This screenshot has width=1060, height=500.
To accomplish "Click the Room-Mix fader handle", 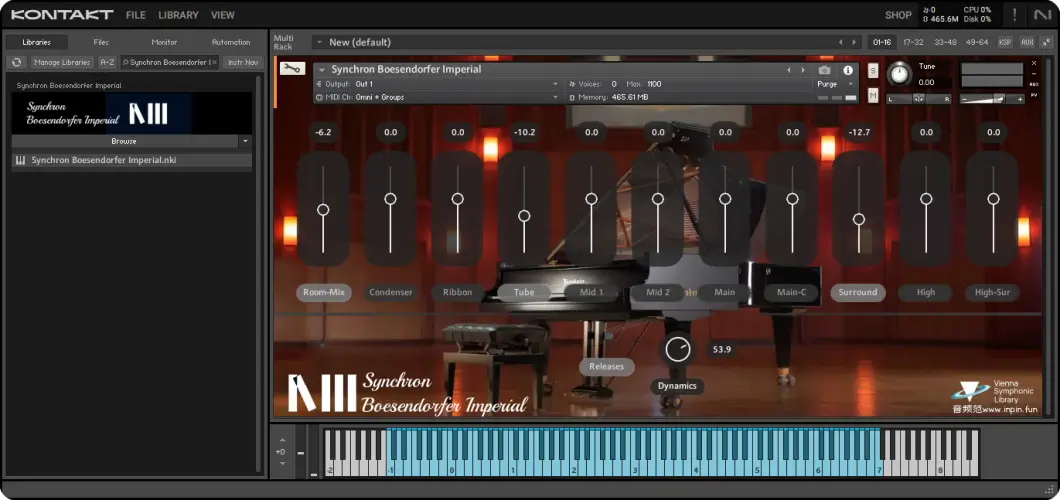I will pyautogui.click(x=323, y=209).
